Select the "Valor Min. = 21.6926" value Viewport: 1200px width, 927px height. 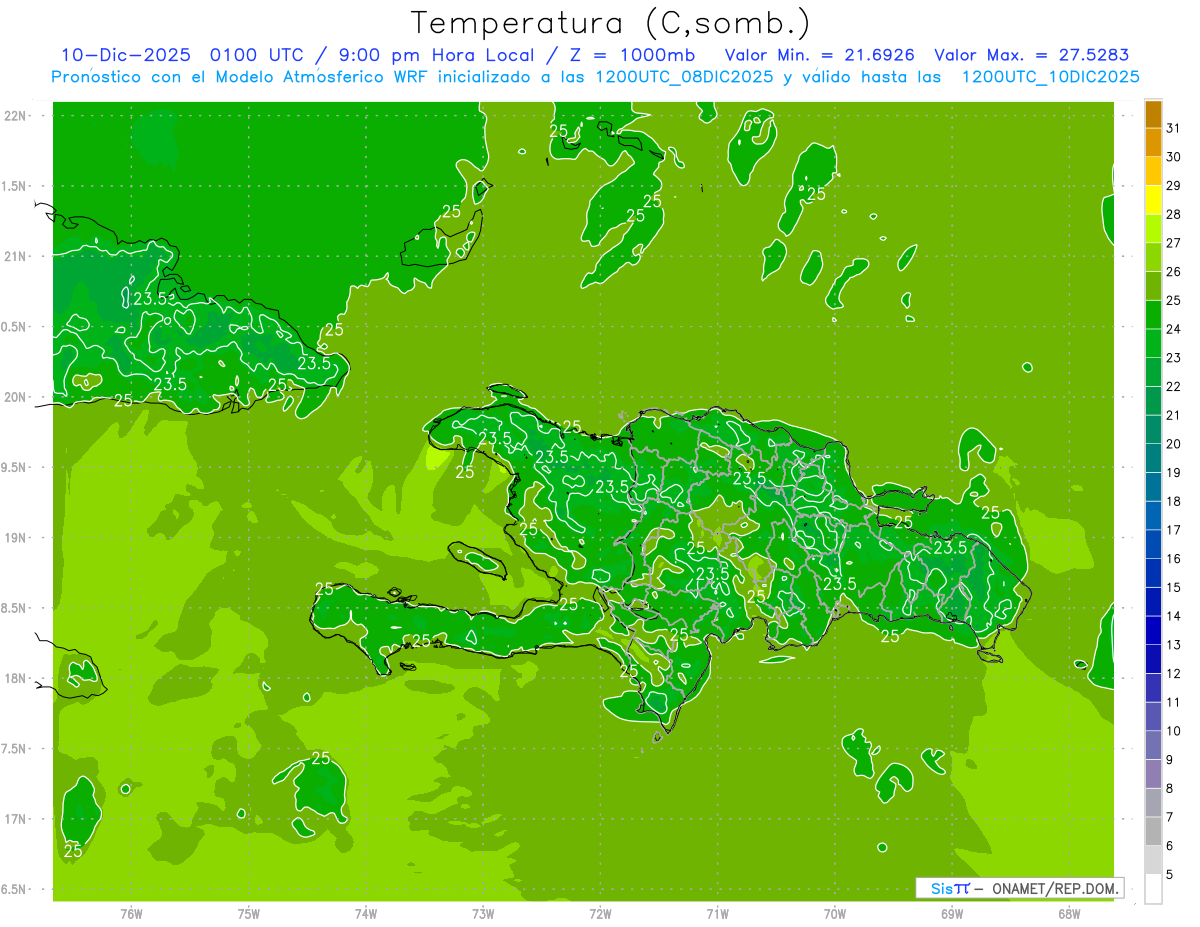pos(820,55)
